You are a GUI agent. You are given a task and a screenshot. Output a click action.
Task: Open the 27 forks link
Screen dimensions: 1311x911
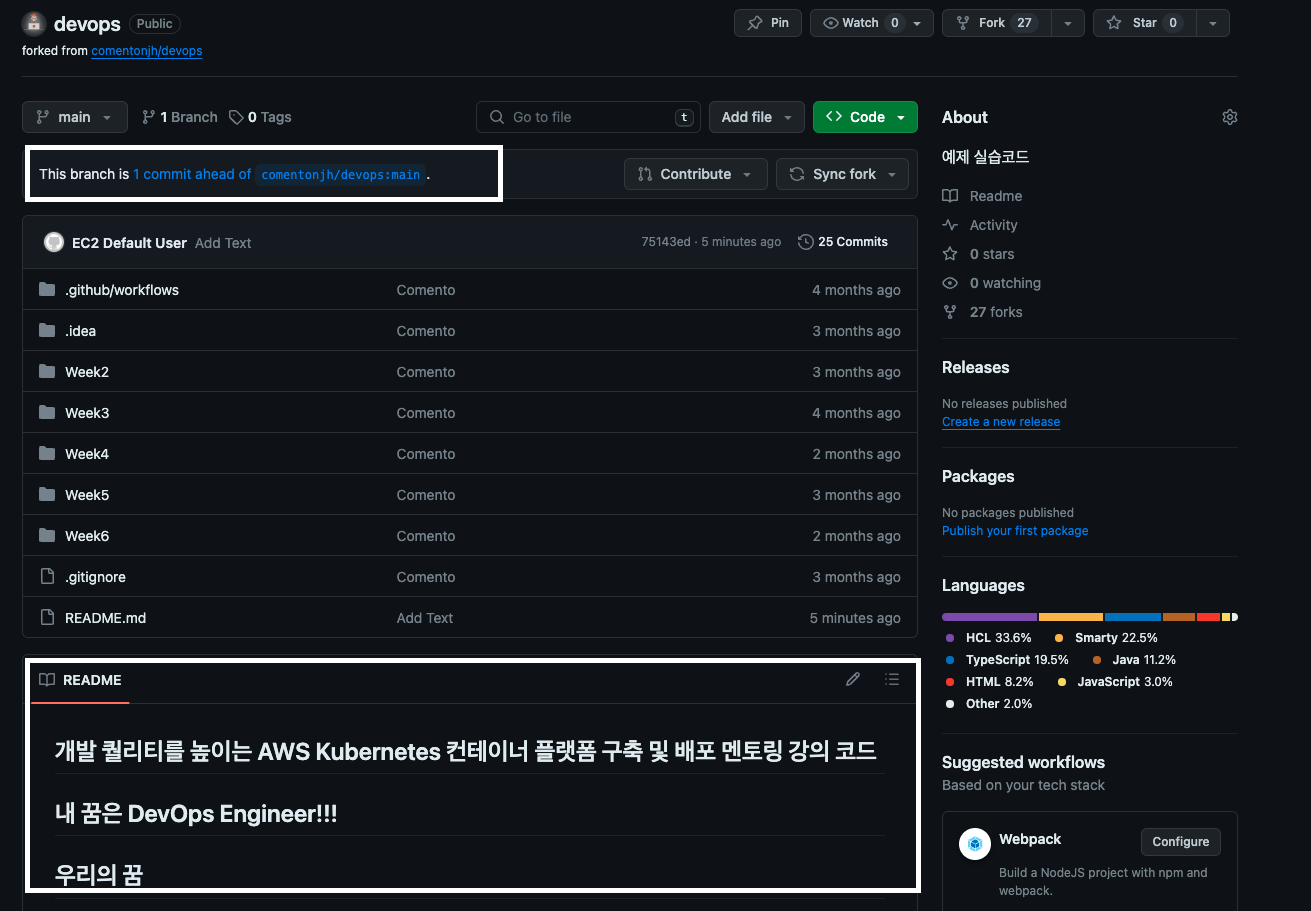982,312
